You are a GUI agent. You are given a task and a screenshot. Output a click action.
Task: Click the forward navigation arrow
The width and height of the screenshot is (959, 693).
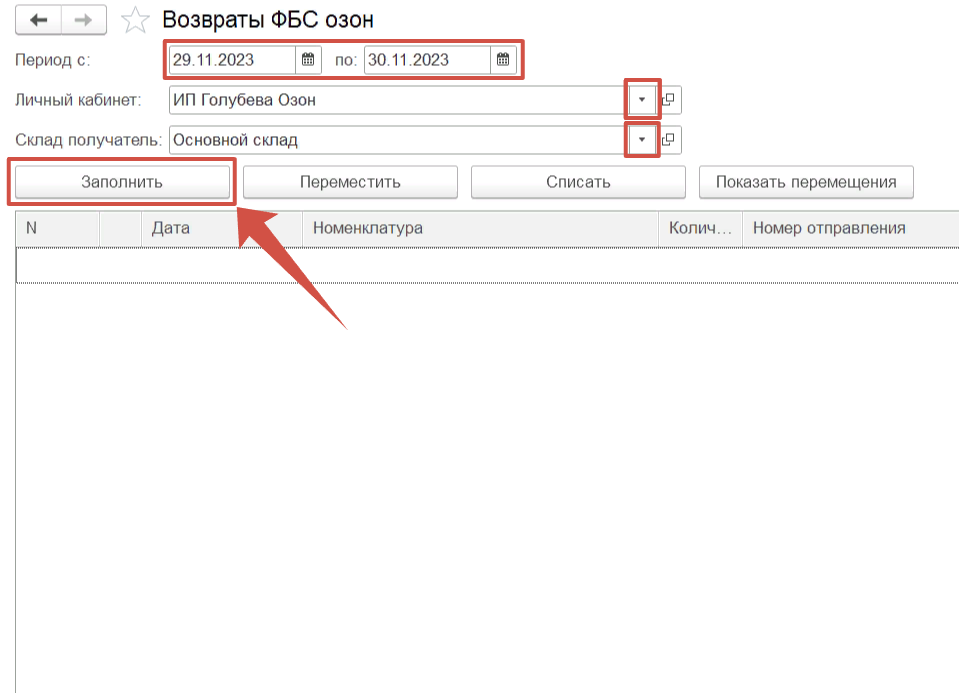click(84, 20)
